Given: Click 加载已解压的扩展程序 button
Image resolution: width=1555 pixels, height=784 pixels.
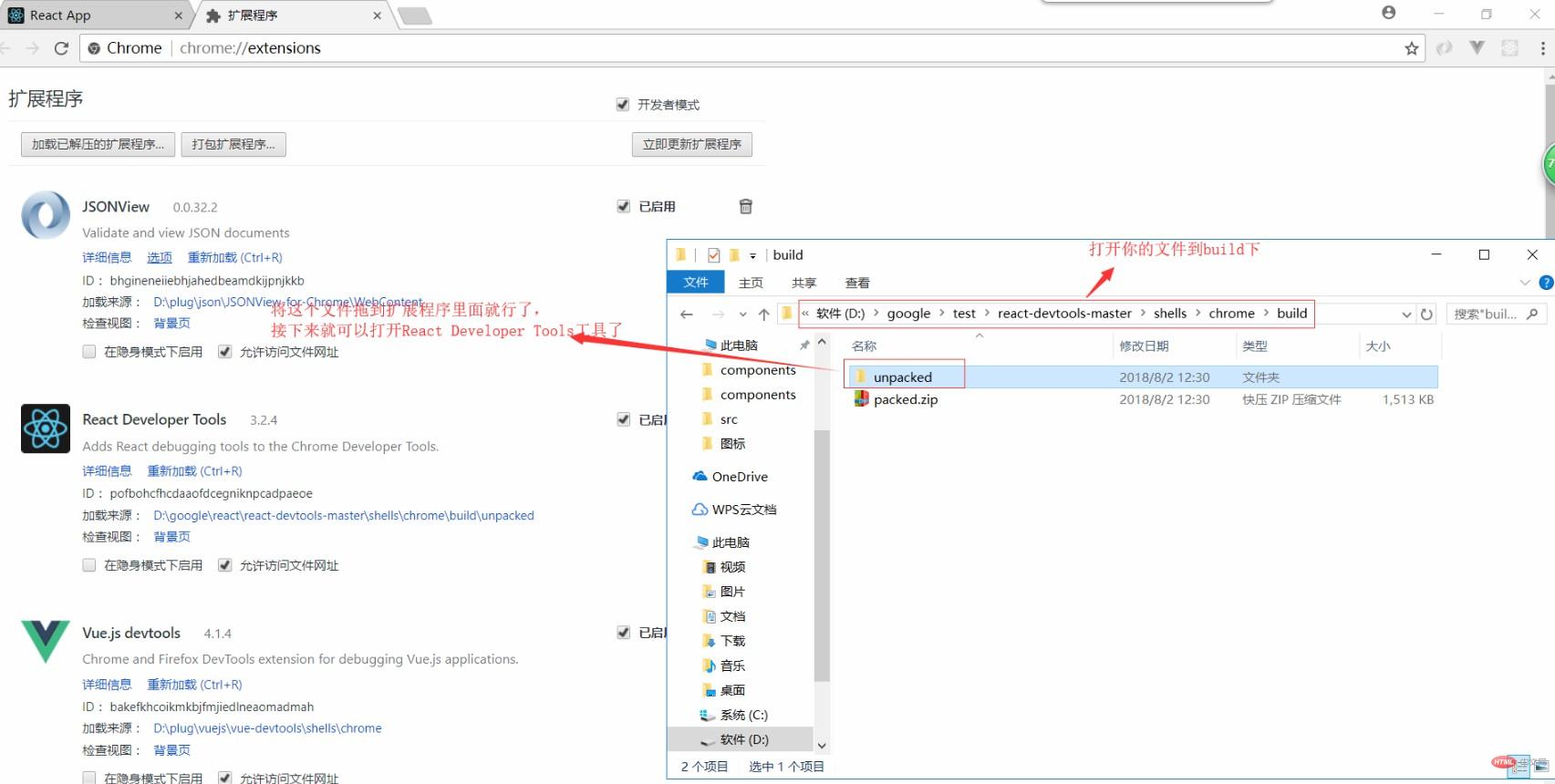Looking at the screenshot, I should [x=98, y=144].
